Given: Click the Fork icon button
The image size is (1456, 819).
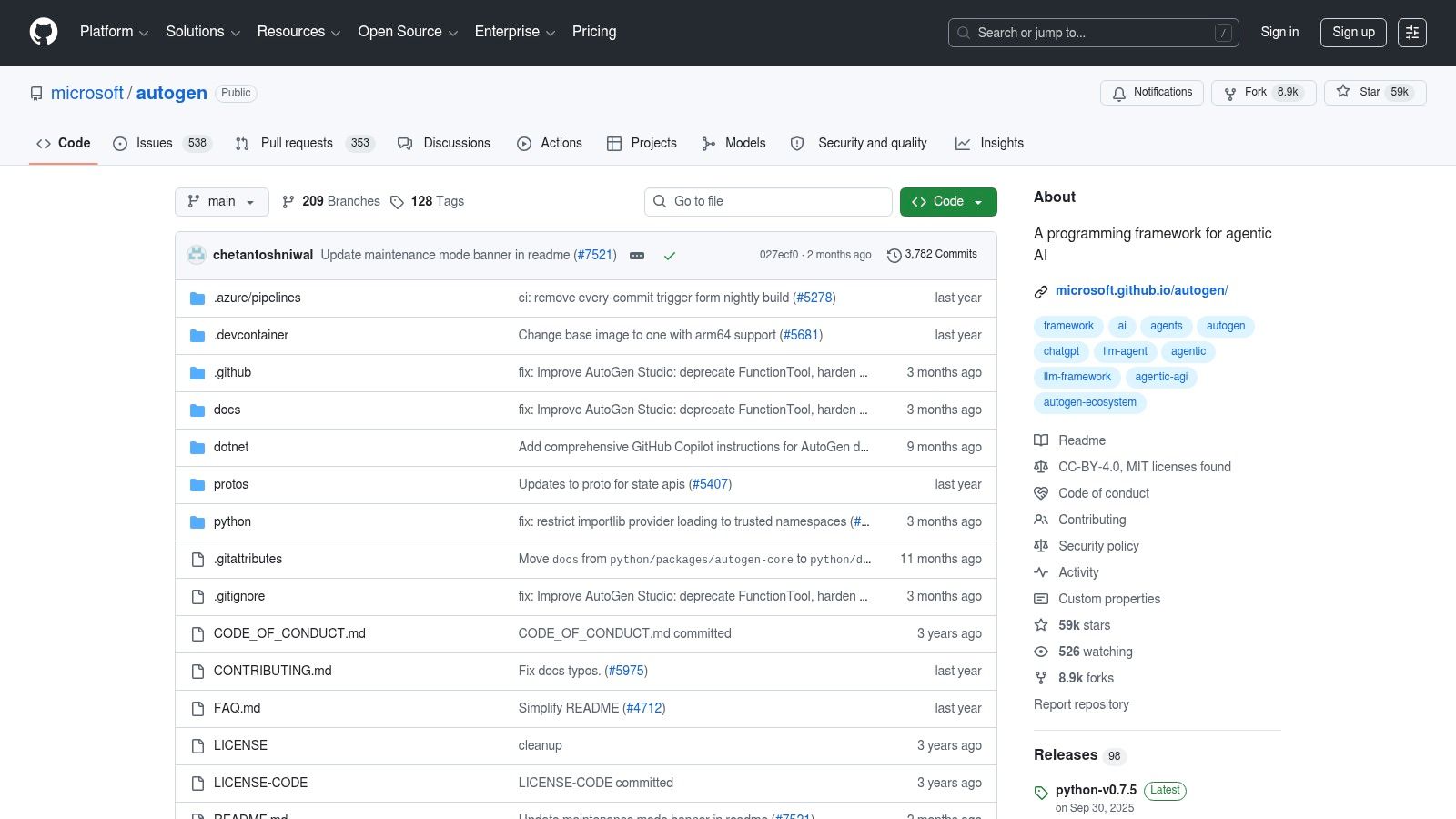Looking at the screenshot, I should click(x=1230, y=93).
